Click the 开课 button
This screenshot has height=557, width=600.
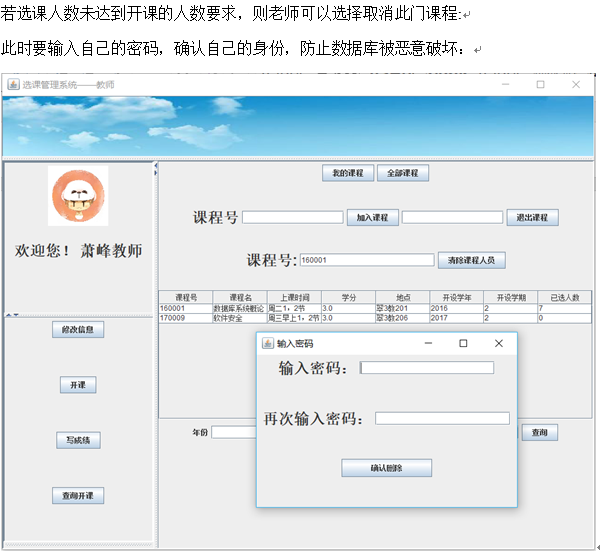pyautogui.click(x=78, y=385)
